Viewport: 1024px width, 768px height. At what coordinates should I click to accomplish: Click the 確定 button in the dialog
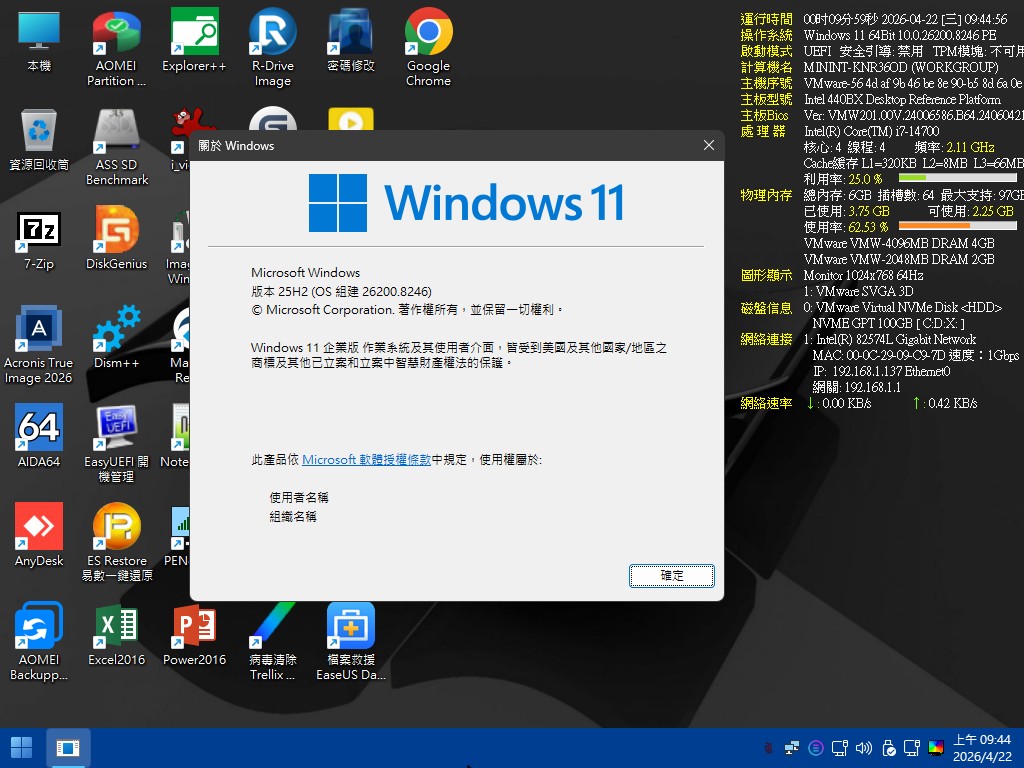click(x=672, y=575)
